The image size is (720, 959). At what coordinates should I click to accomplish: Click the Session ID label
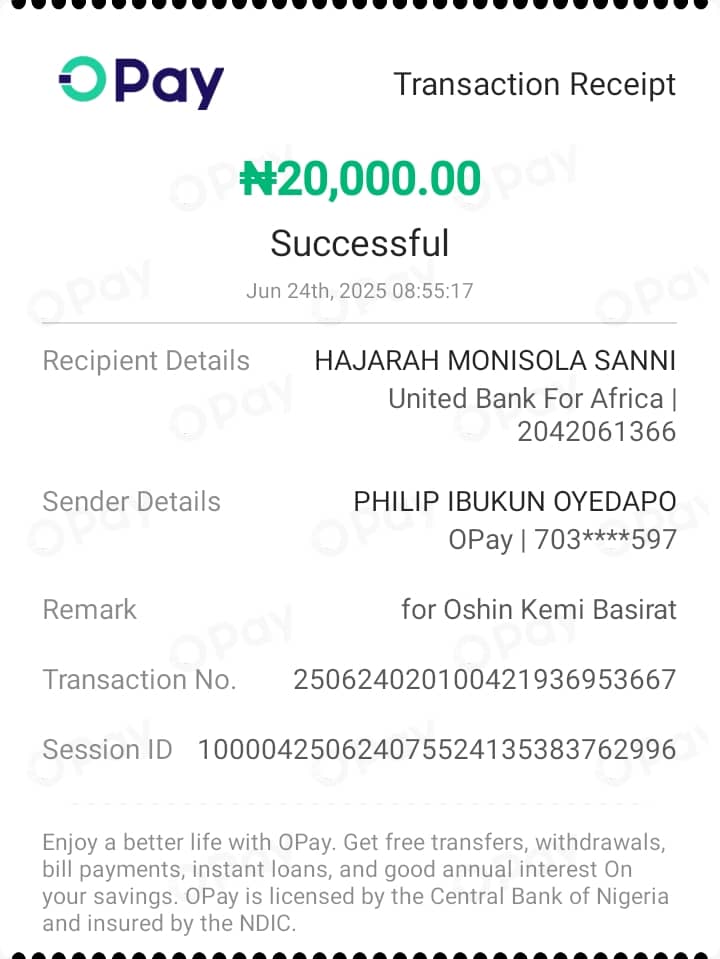point(108,749)
